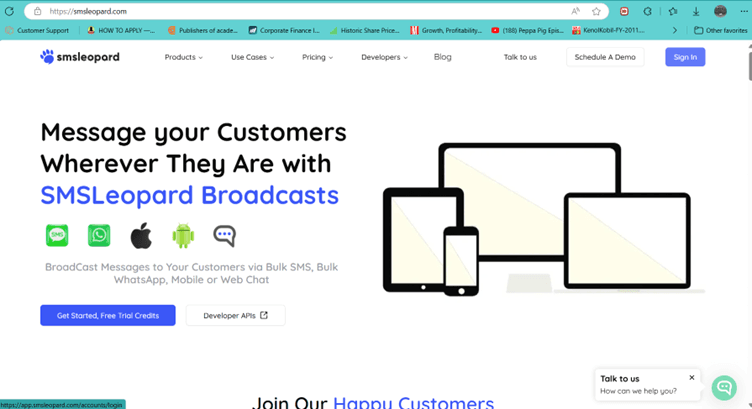This screenshot has height=409, width=752.
Task: Go to the Blog menu item
Action: 442,57
